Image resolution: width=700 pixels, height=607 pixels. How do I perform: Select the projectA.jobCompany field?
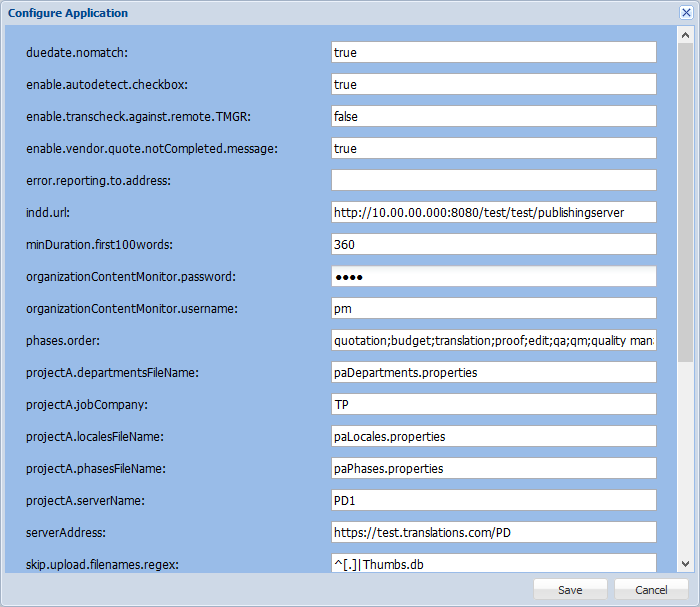click(493, 404)
